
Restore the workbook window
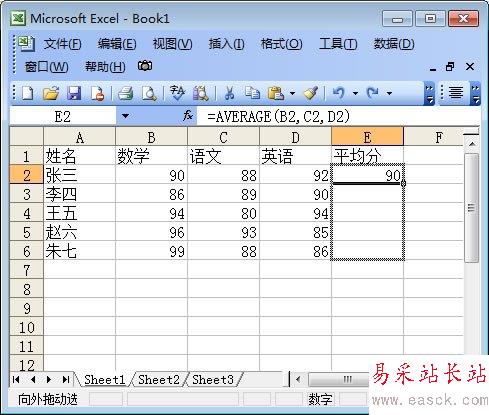[450, 67]
